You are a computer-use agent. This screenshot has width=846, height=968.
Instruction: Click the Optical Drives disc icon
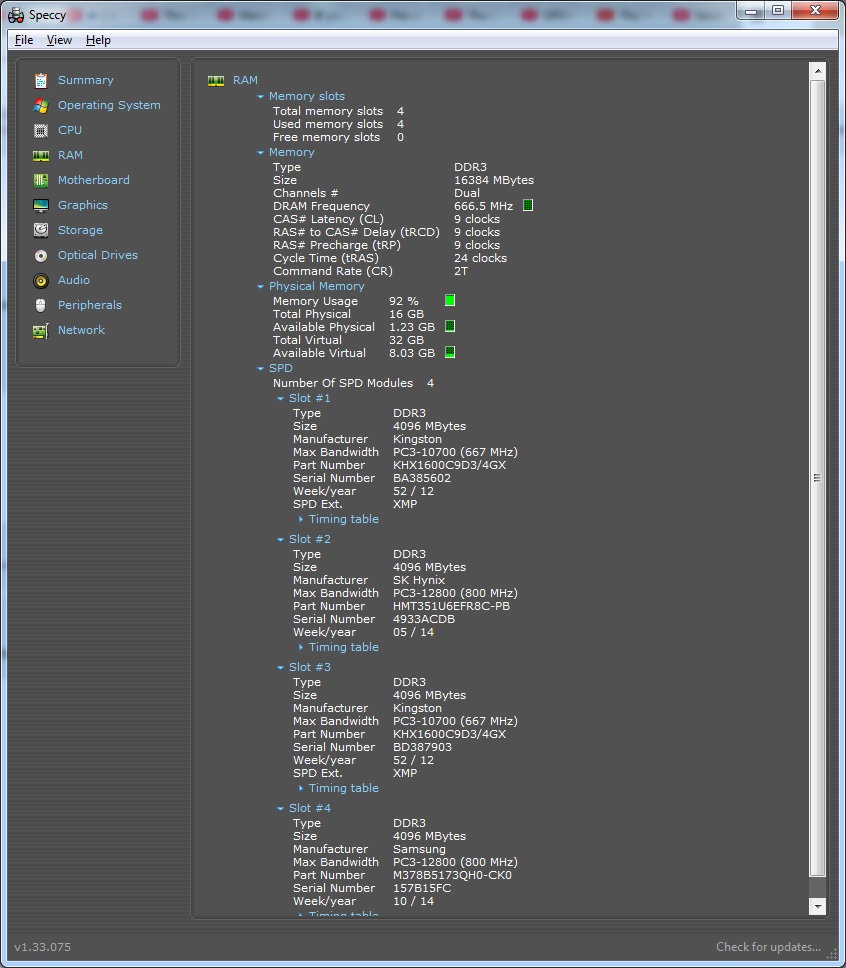tap(41, 256)
